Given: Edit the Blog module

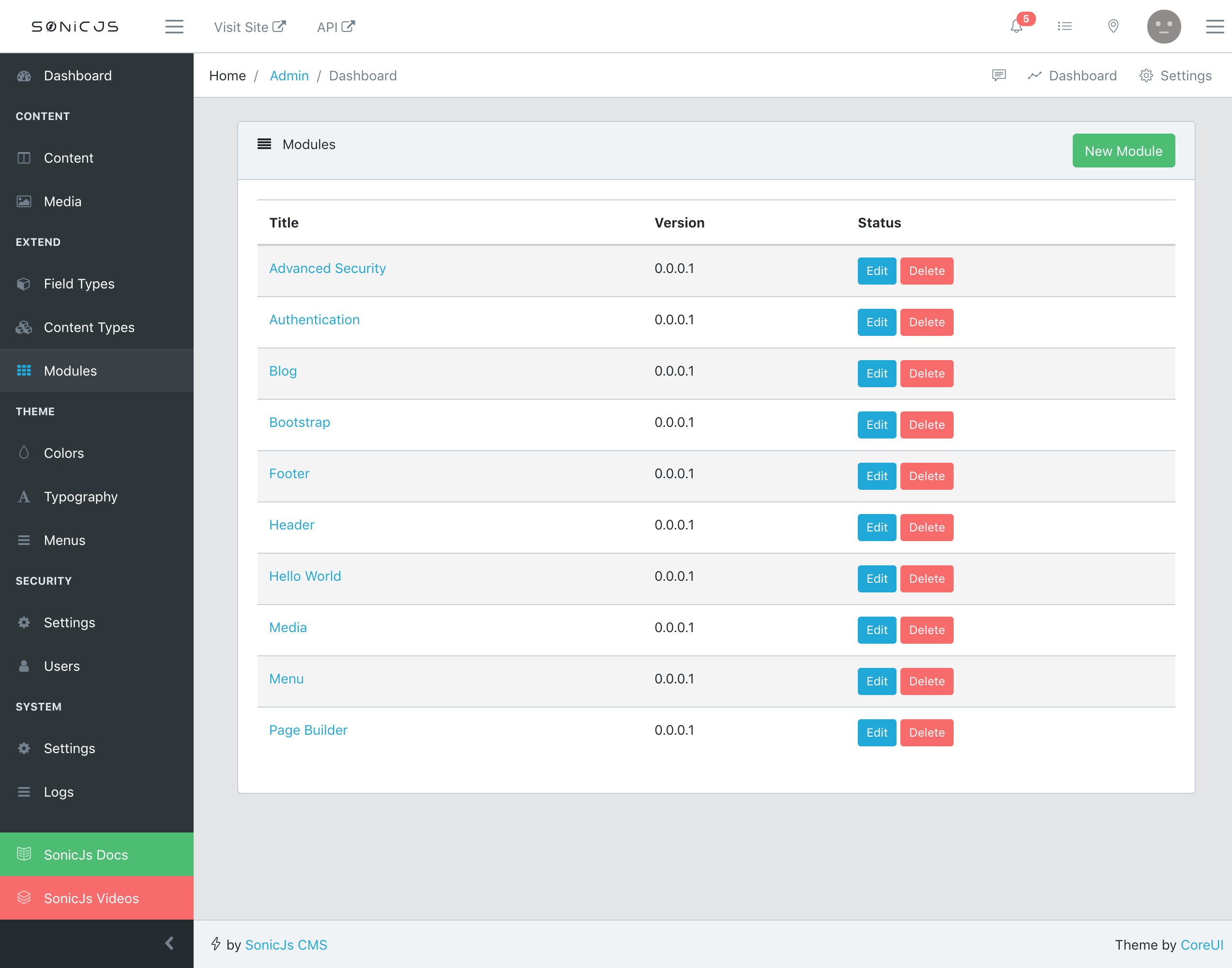Looking at the screenshot, I should [x=876, y=374].
